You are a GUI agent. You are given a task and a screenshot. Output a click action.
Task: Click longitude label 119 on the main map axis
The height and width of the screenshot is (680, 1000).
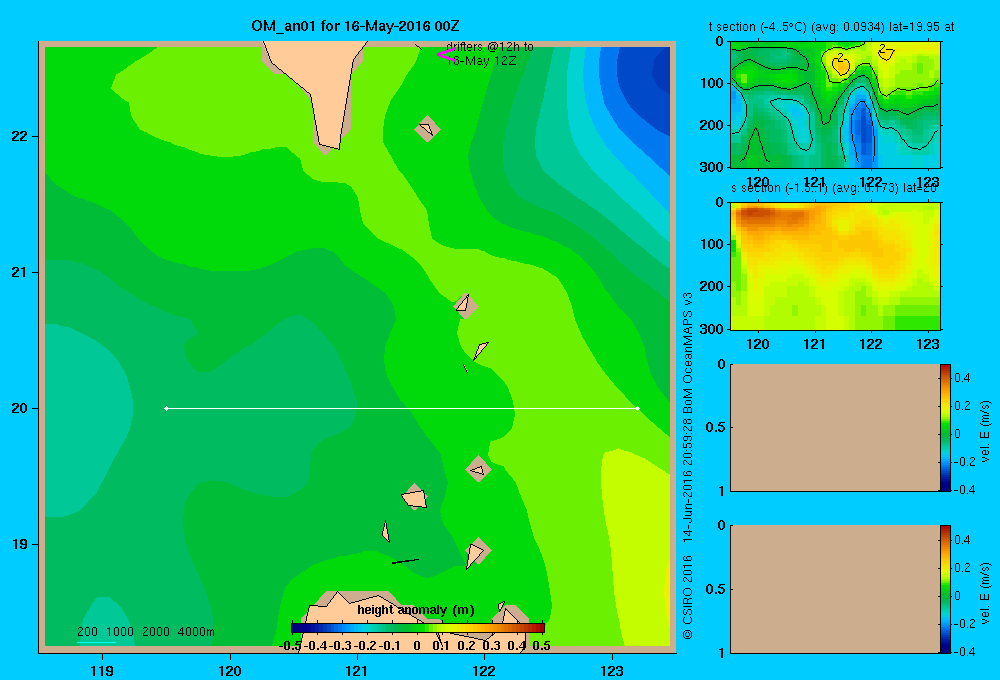tap(102, 670)
